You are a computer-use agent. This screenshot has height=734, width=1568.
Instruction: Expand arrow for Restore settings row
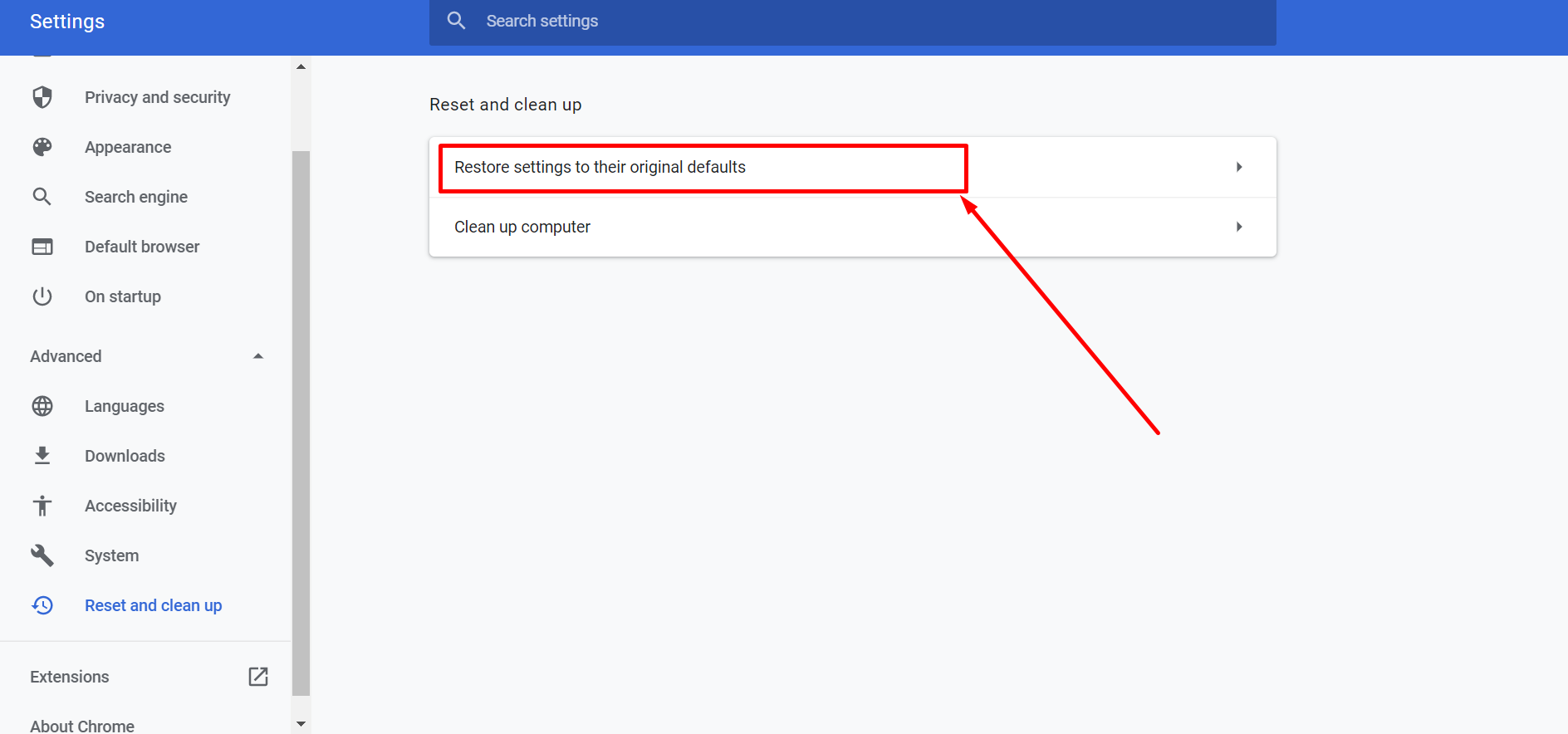point(1239,167)
